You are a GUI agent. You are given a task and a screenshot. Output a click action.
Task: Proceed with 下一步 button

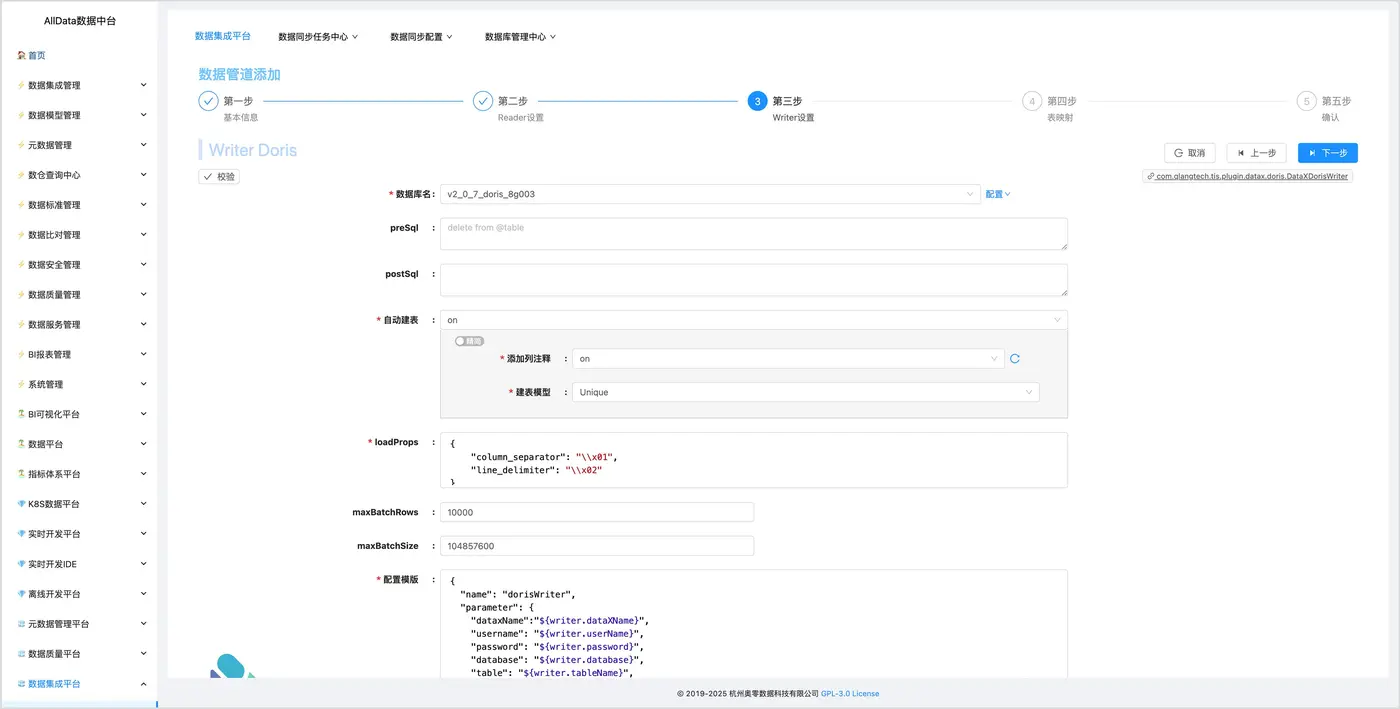point(1328,153)
